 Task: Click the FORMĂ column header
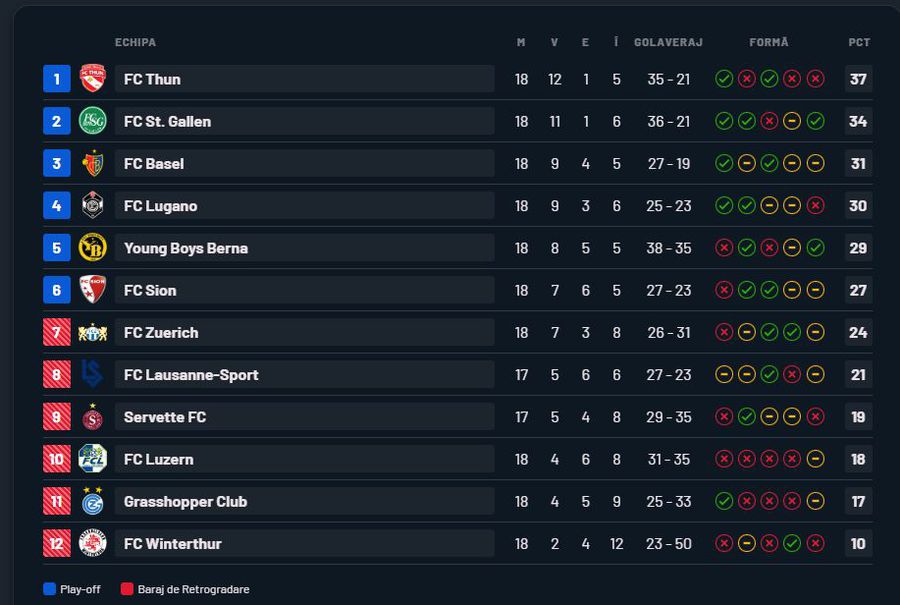point(769,43)
